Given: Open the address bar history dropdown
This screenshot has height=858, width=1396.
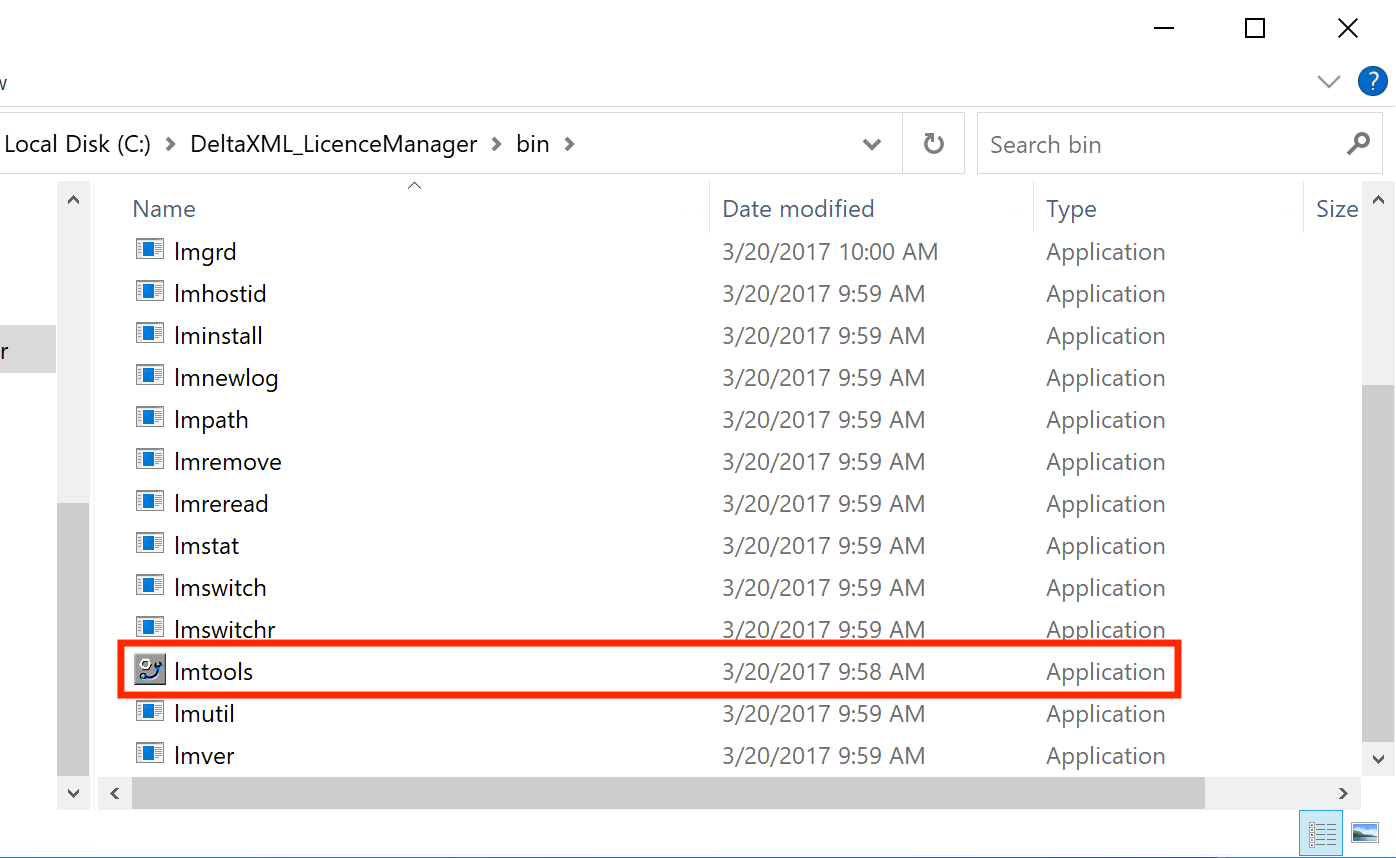Looking at the screenshot, I should click(x=872, y=144).
